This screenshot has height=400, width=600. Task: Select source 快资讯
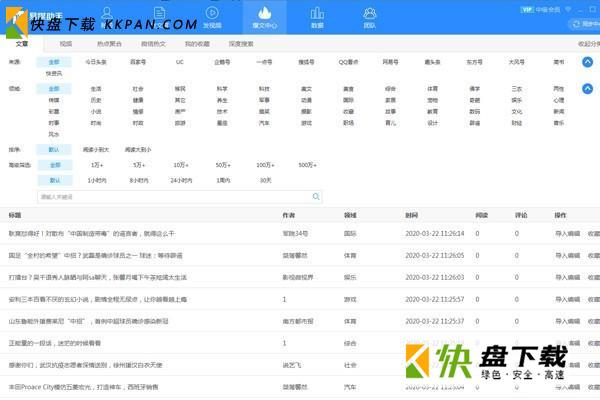(x=54, y=73)
